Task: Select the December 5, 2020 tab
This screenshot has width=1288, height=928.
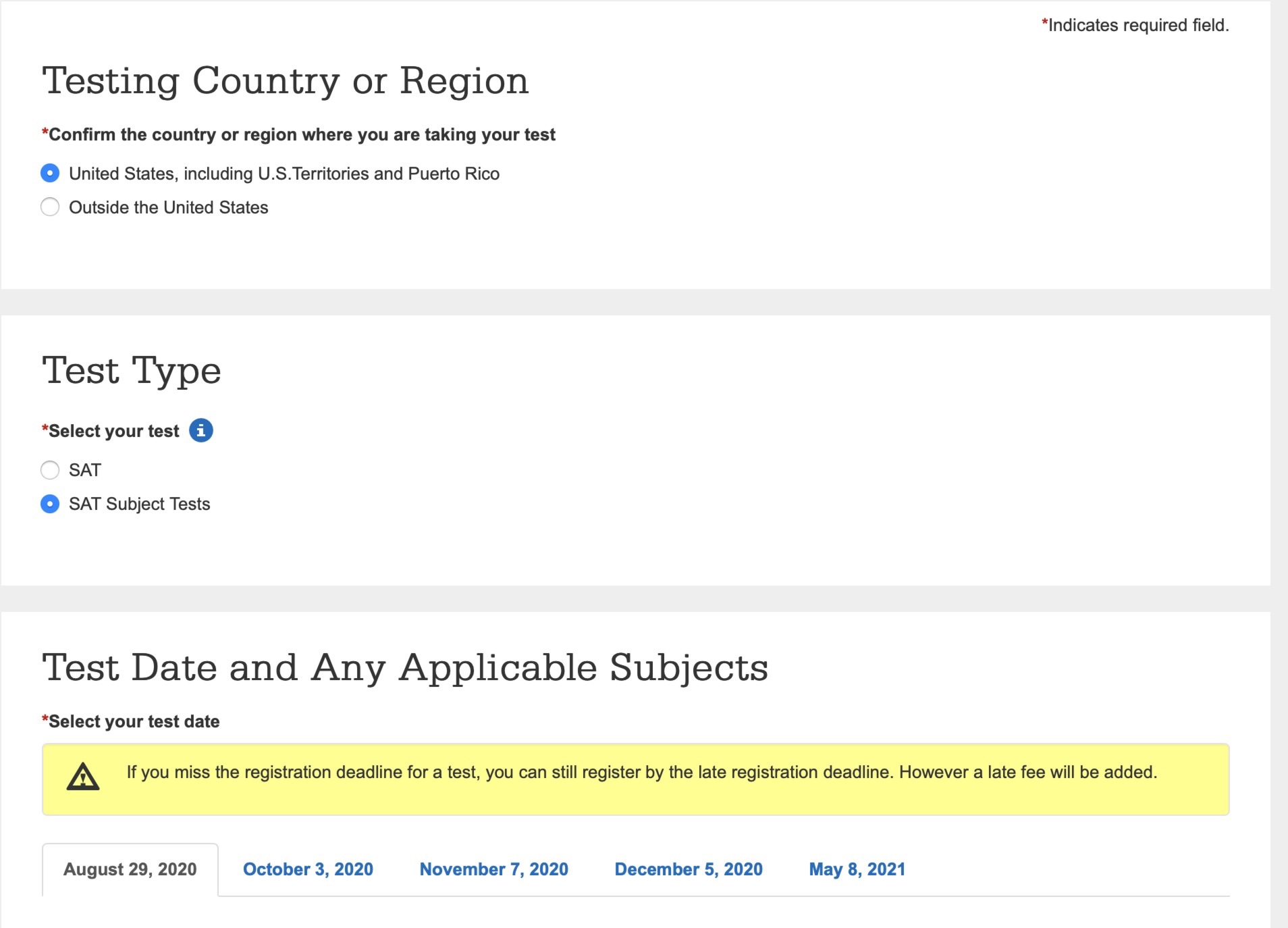Action: 688,869
